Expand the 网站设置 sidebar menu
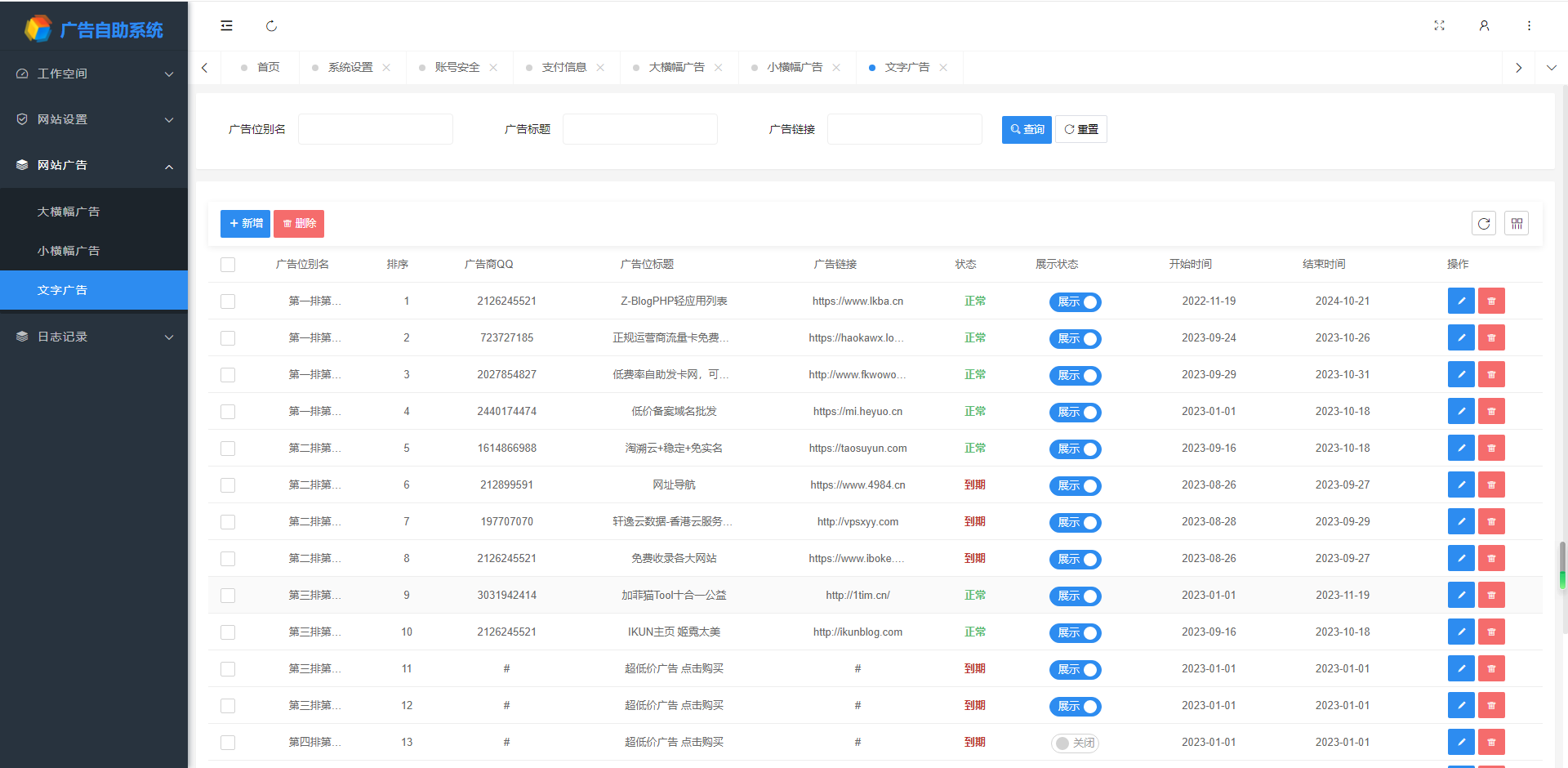 pos(94,119)
